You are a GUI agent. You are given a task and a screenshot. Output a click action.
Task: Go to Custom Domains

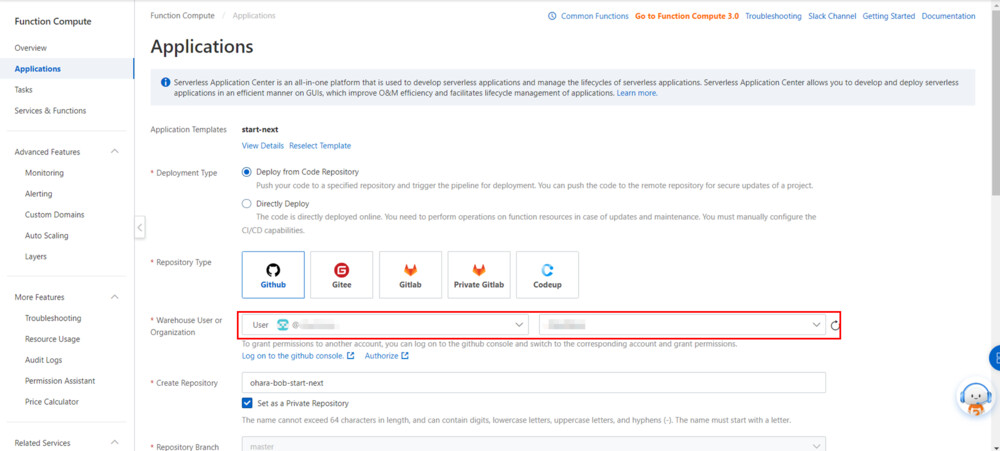[54, 215]
